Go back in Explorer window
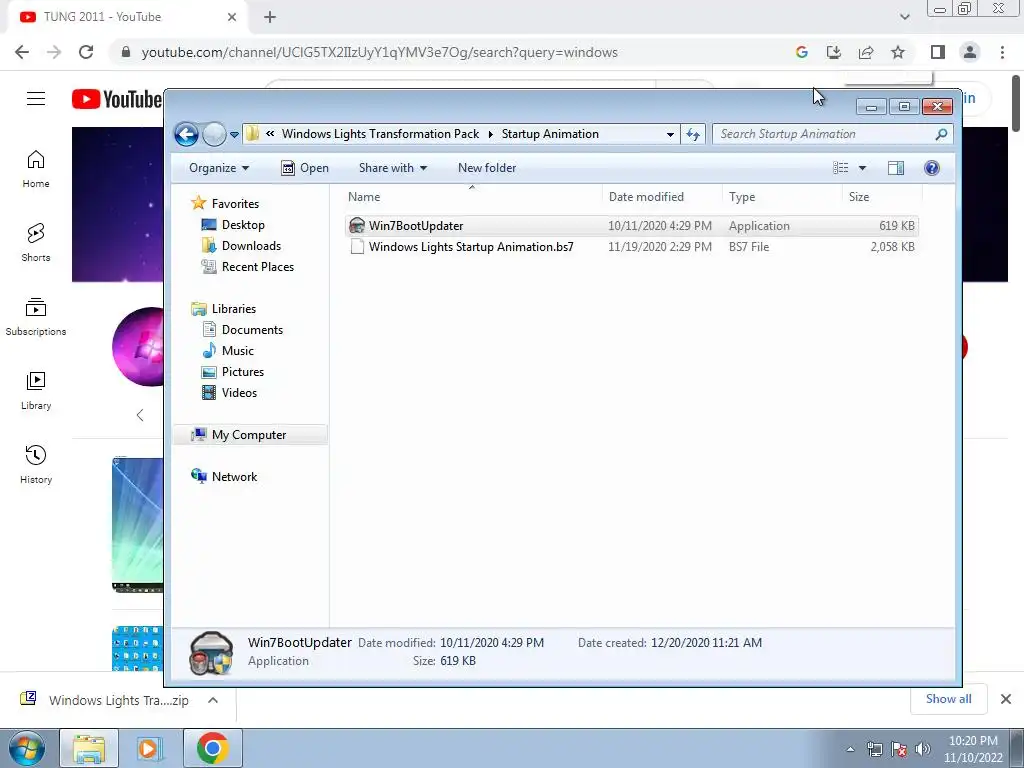 coord(186,135)
